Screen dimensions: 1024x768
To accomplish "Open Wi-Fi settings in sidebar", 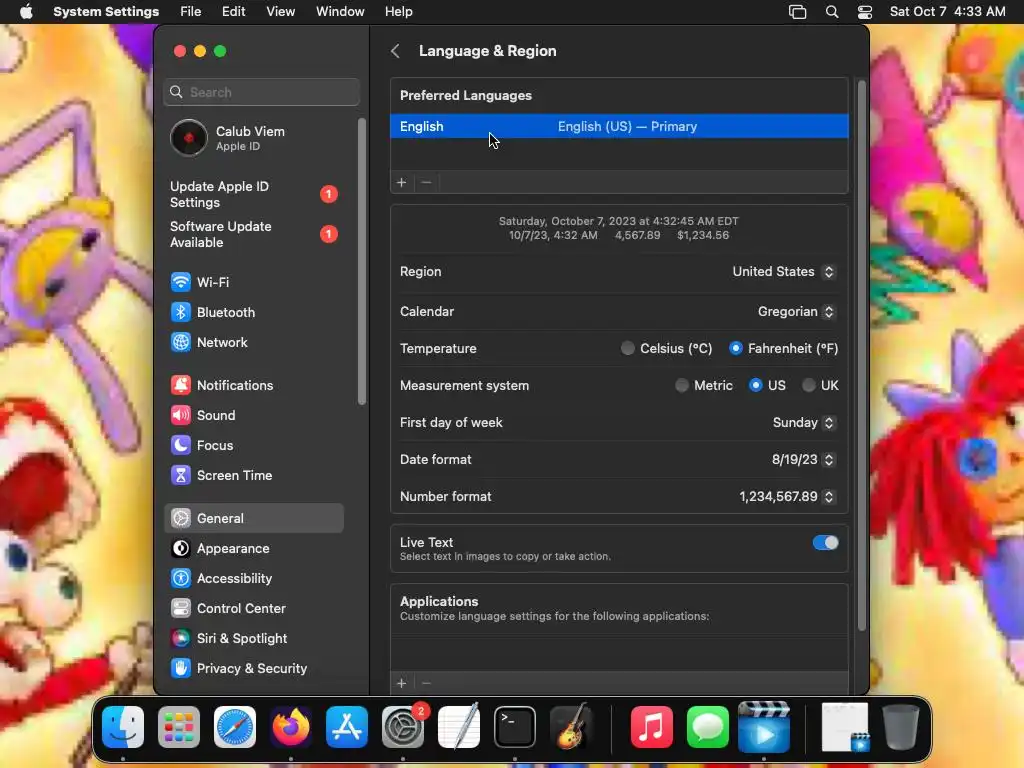I will (x=253, y=282).
